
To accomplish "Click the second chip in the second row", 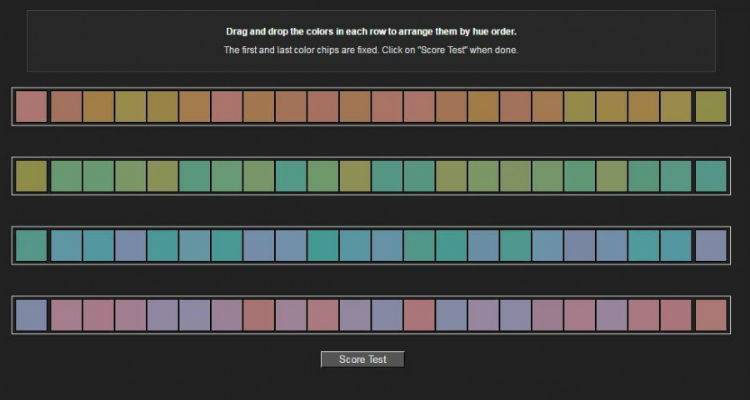I will 66,176.
